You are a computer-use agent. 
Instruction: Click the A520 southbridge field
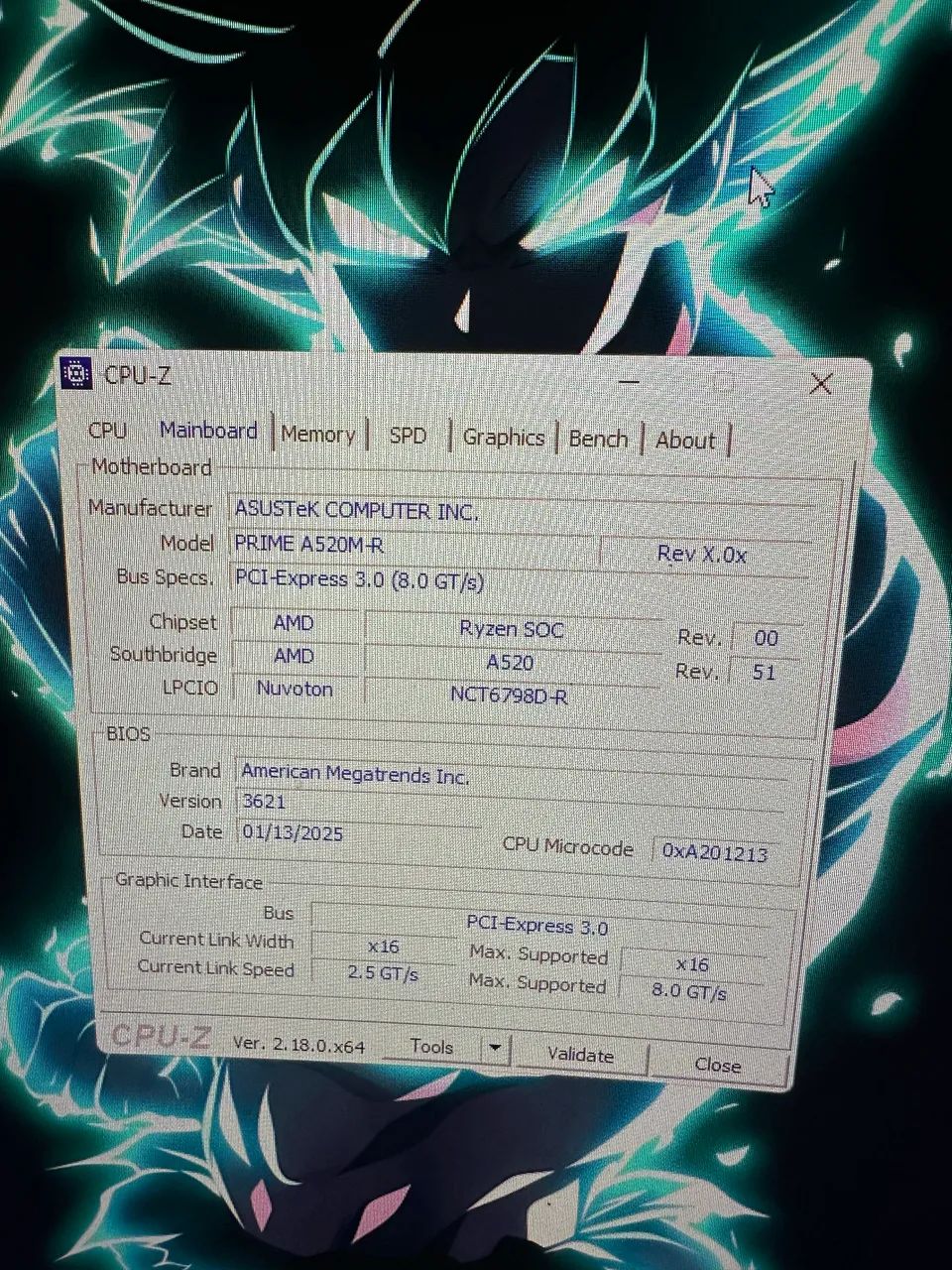tap(511, 663)
